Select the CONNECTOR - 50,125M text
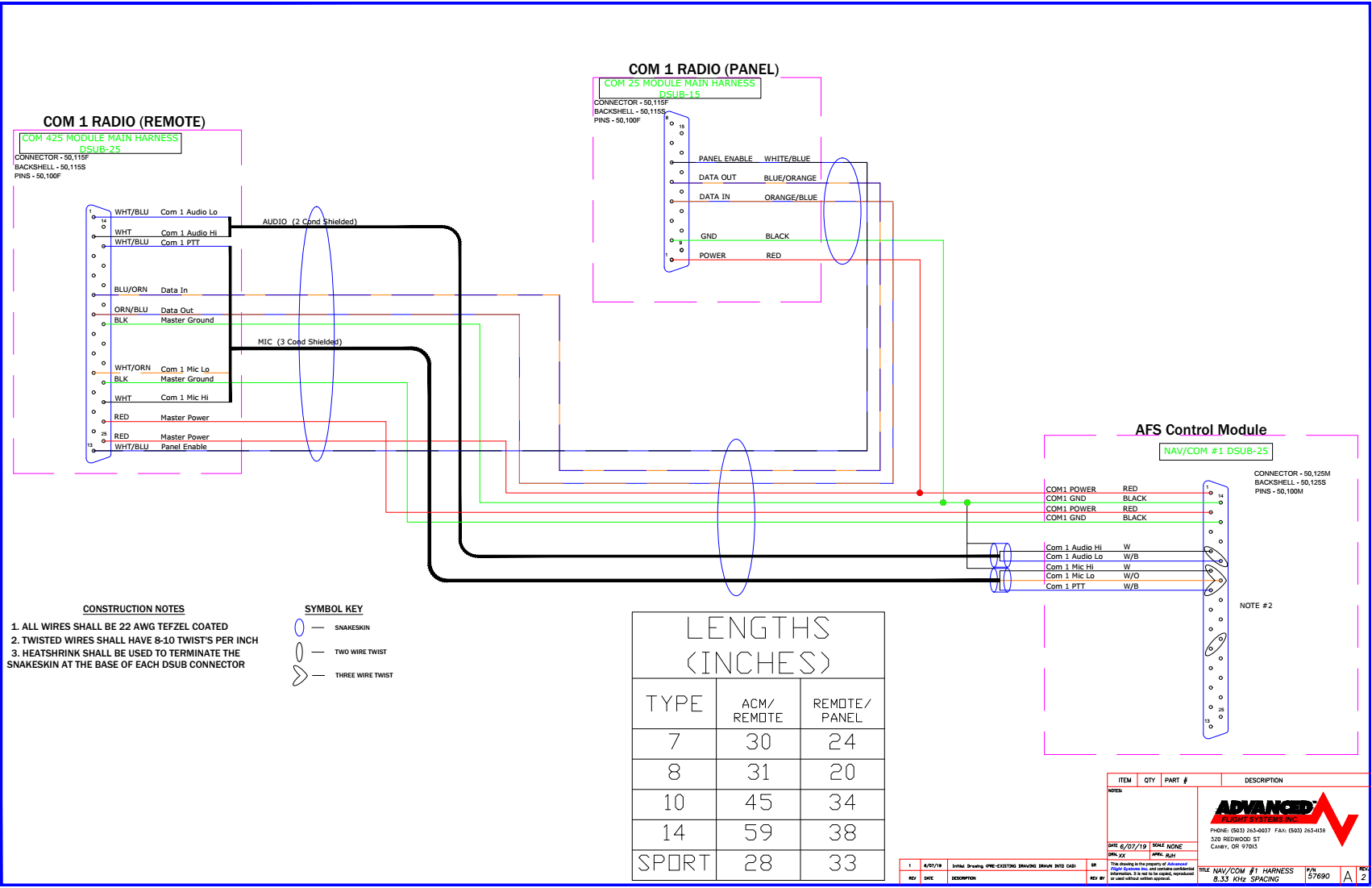The image size is (1372, 888). pyautogui.click(x=1292, y=473)
